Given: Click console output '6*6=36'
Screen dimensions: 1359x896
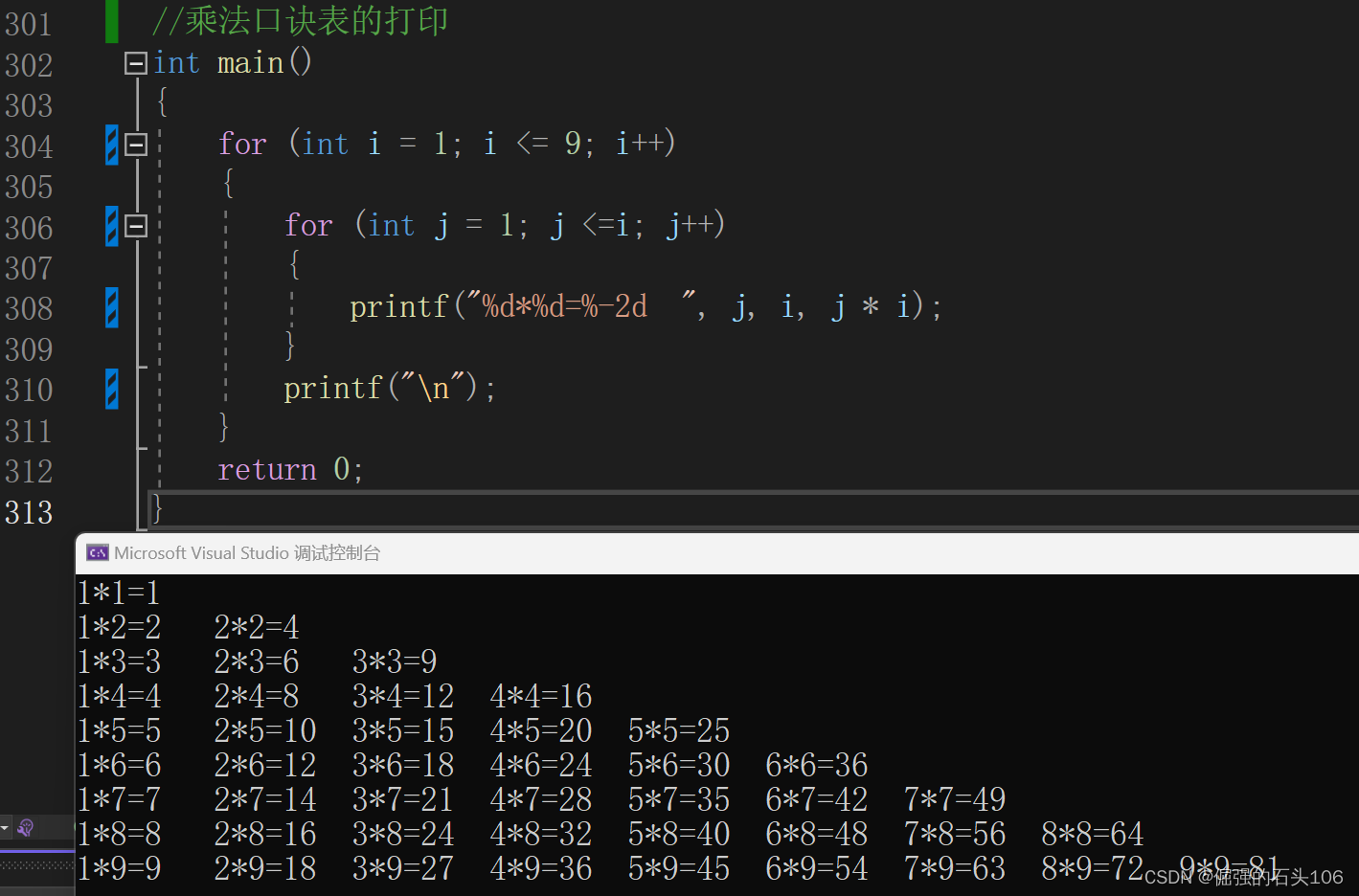Looking at the screenshot, I should tap(817, 765).
